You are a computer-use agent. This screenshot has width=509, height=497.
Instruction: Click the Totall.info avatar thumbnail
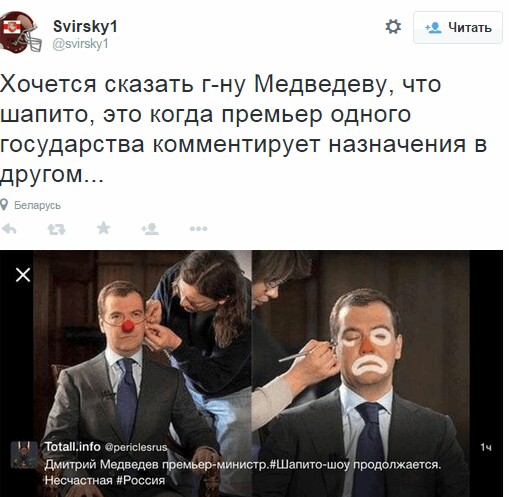[24, 455]
